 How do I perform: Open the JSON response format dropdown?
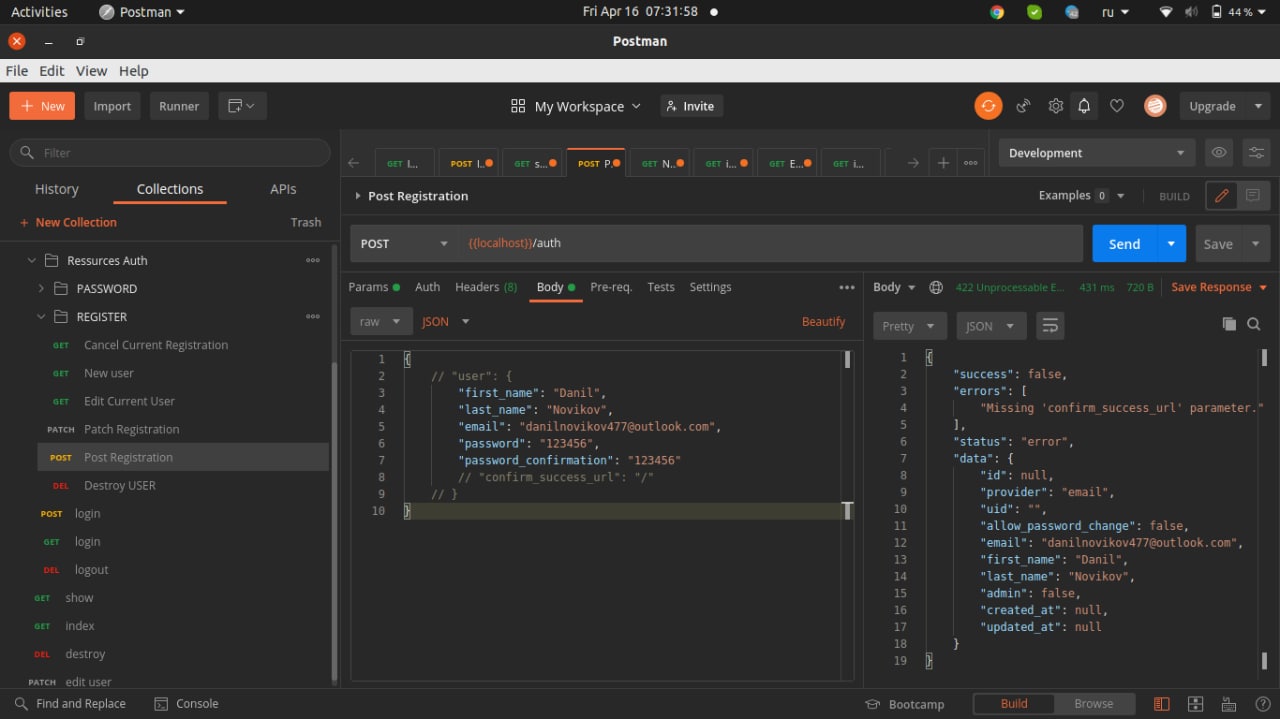coord(990,326)
